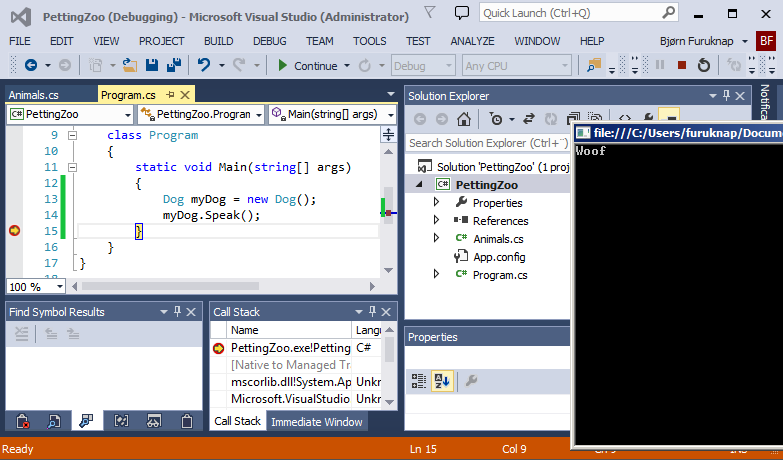This screenshot has width=783, height=460.
Task: Click the breakpoint marker on line 15
Action: coord(14,231)
